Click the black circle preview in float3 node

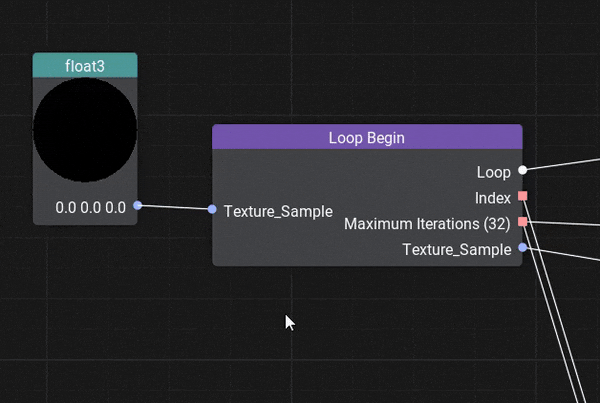pos(85,131)
